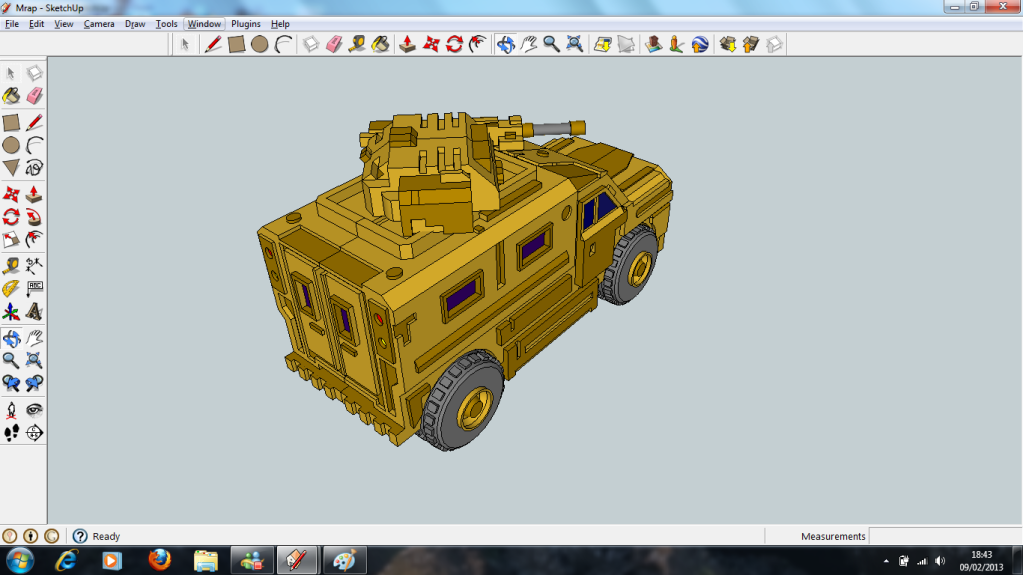Choose the Freehand tool in left toolset
Screen dimensions: 1023x575
(x=34, y=168)
